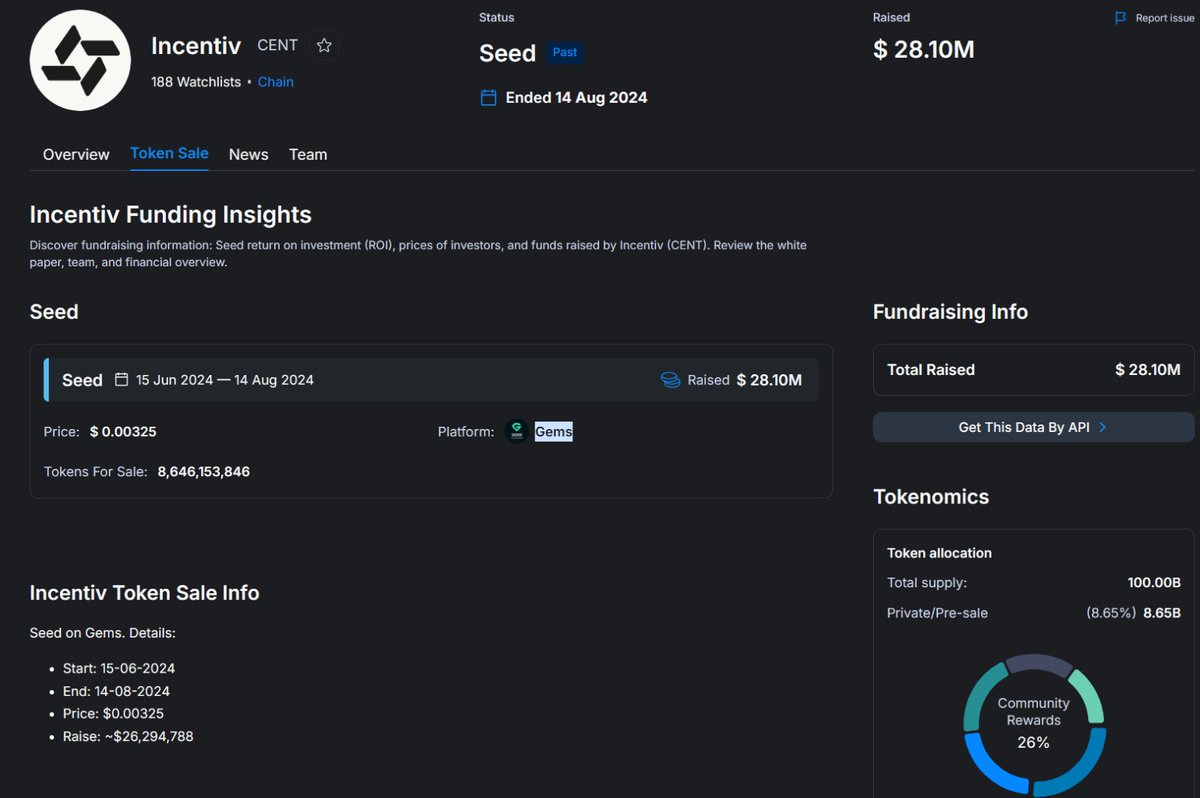Click the Incentiv Token Sale Info heading
Image resolution: width=1200 pixels, height=798 pixels.
[x=144, y=593]
